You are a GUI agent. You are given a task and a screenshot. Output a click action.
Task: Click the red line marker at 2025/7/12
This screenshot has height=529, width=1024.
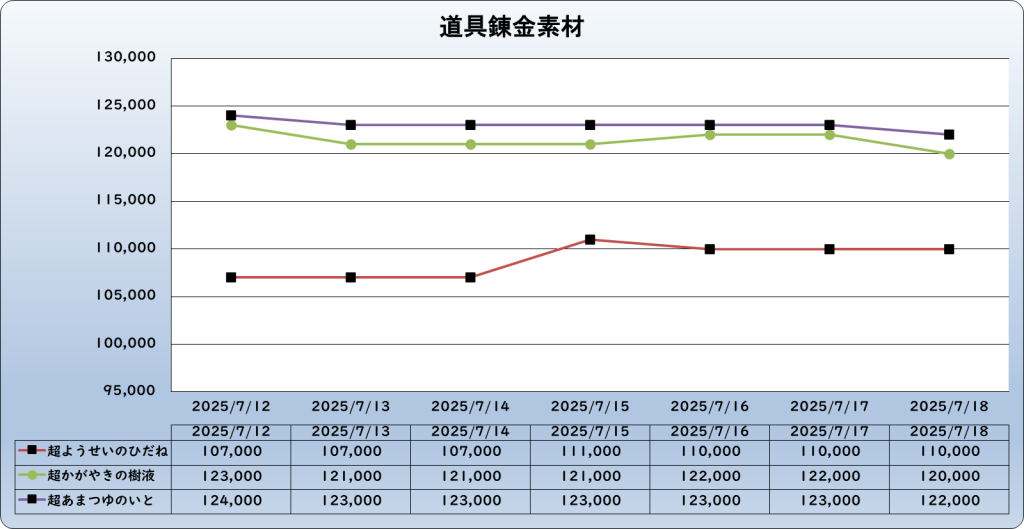231,278
